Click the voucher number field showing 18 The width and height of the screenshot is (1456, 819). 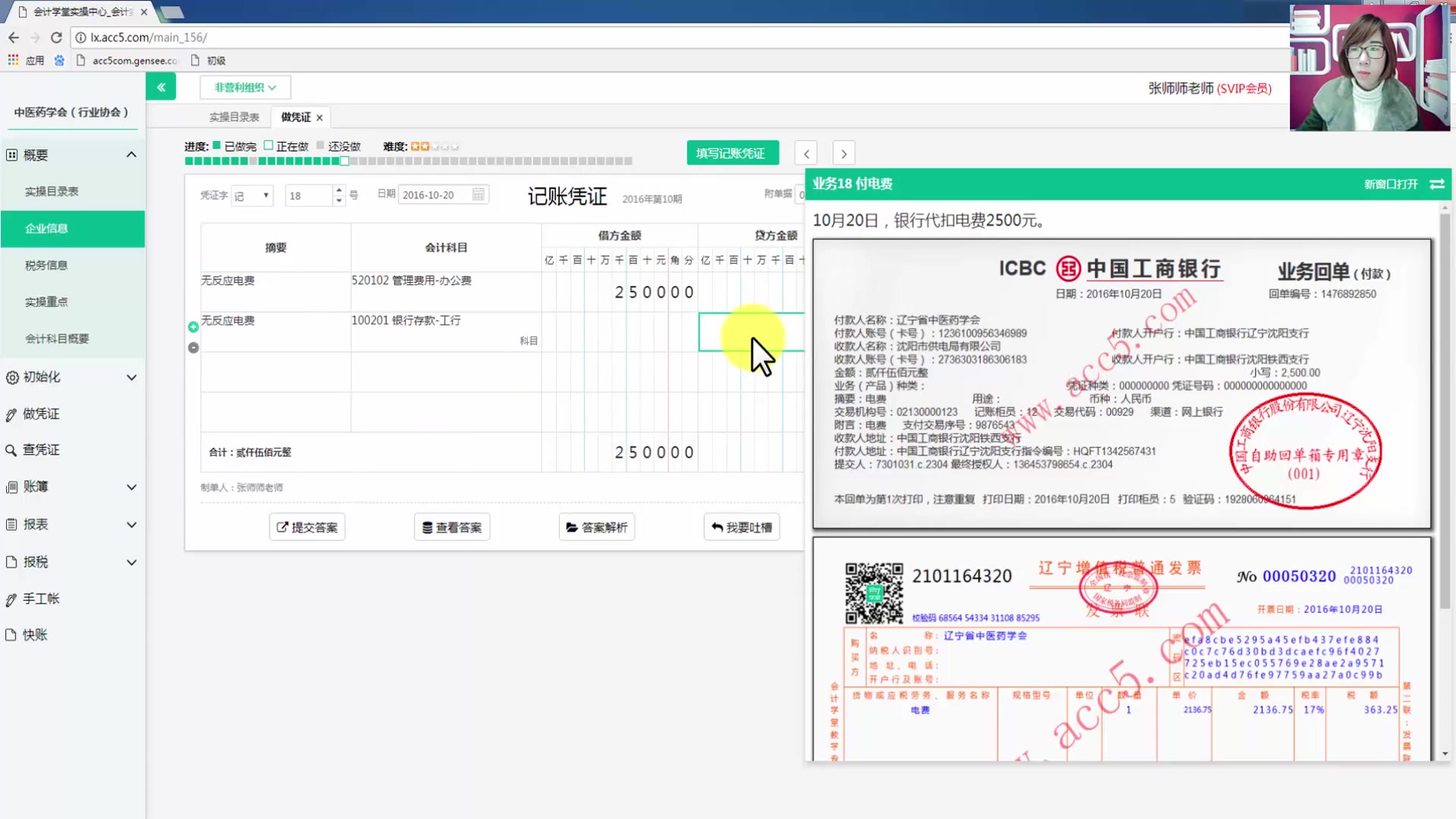click(x=307, y=195)
